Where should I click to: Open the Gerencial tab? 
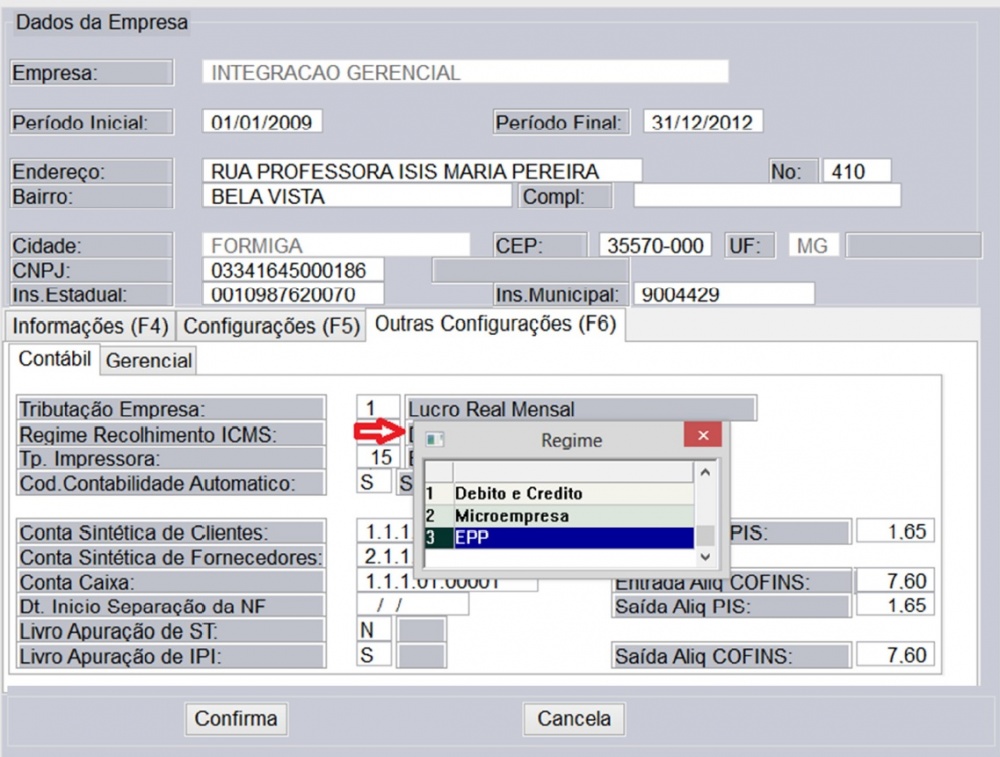[x=148, y=361]
